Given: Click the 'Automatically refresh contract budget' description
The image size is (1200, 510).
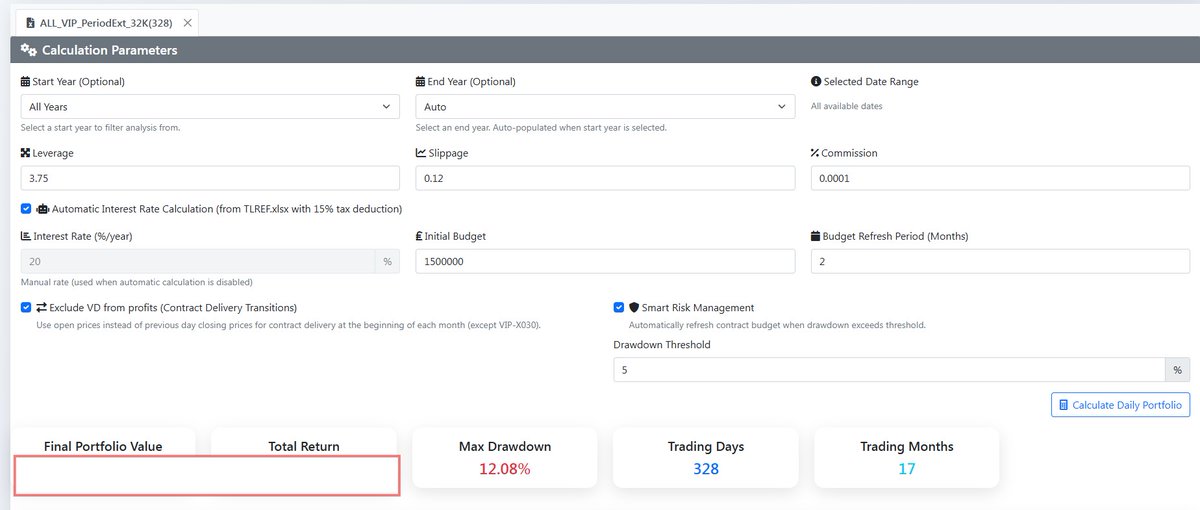Looking at the screenshot, I should point(777,325).
